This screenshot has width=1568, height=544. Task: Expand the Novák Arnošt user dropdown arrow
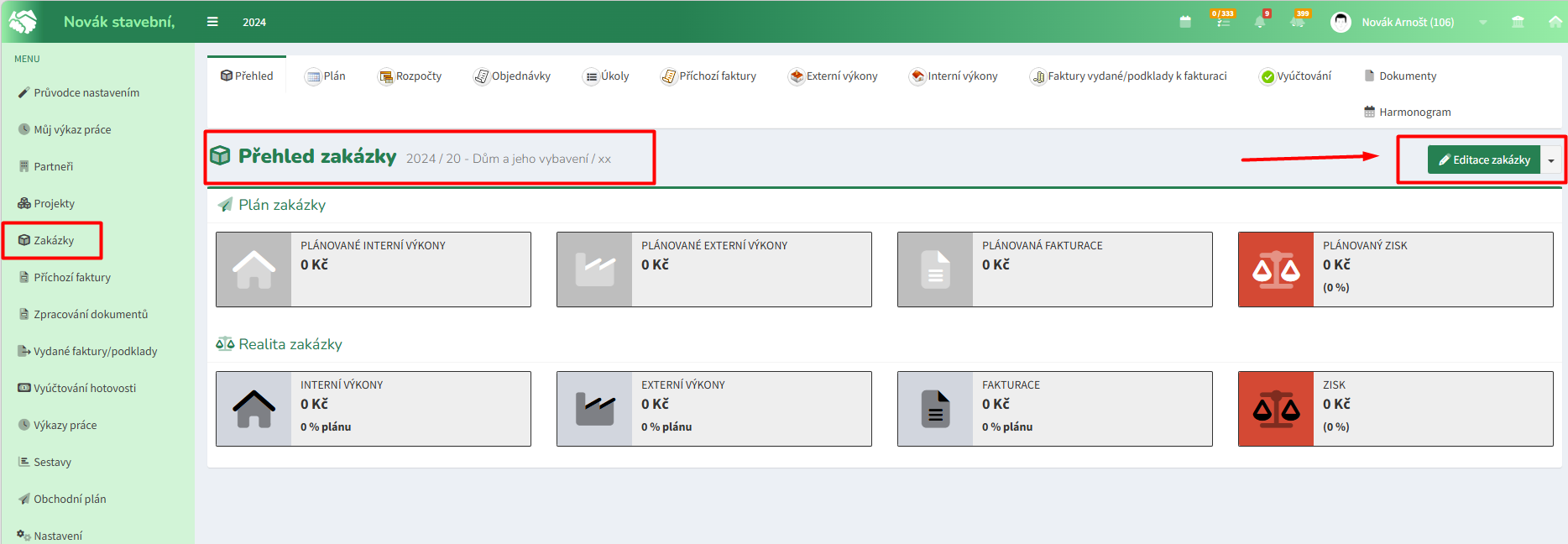(x=1483, y=23)
